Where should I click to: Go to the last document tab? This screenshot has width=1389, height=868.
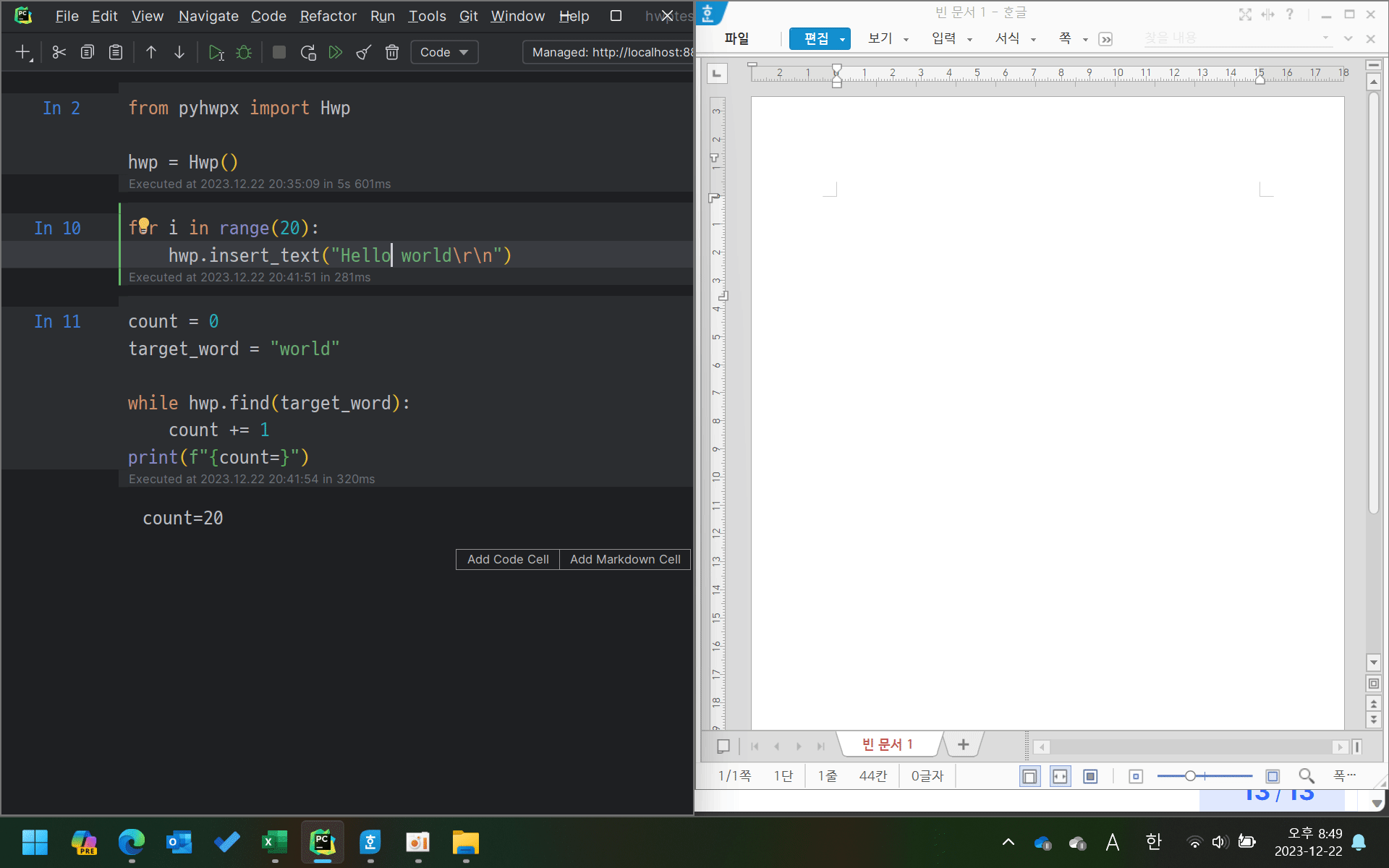point(820,746)
